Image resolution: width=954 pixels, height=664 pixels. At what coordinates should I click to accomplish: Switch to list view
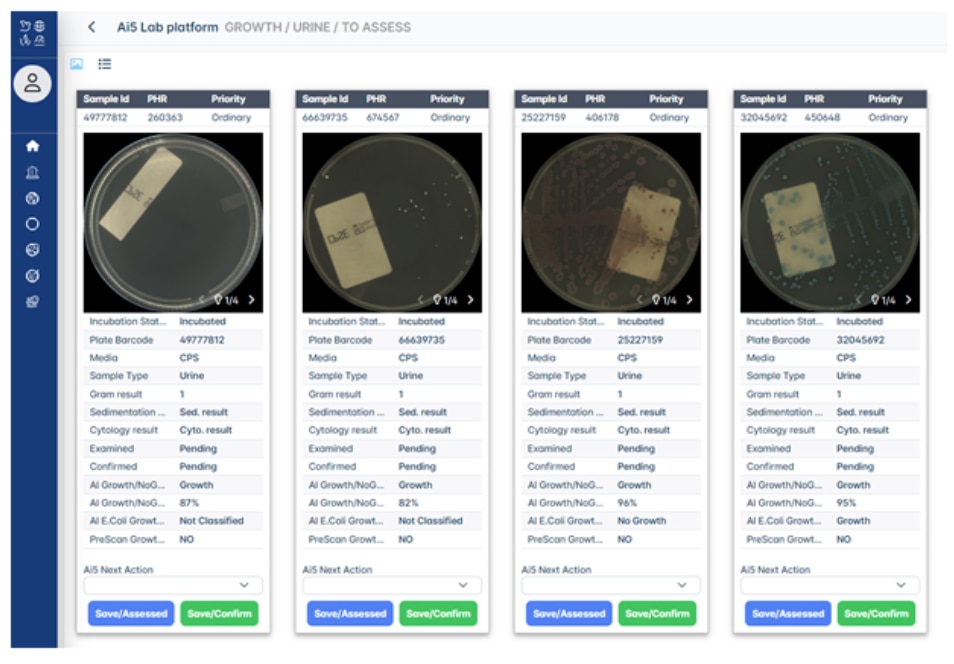tap(105, 64)
